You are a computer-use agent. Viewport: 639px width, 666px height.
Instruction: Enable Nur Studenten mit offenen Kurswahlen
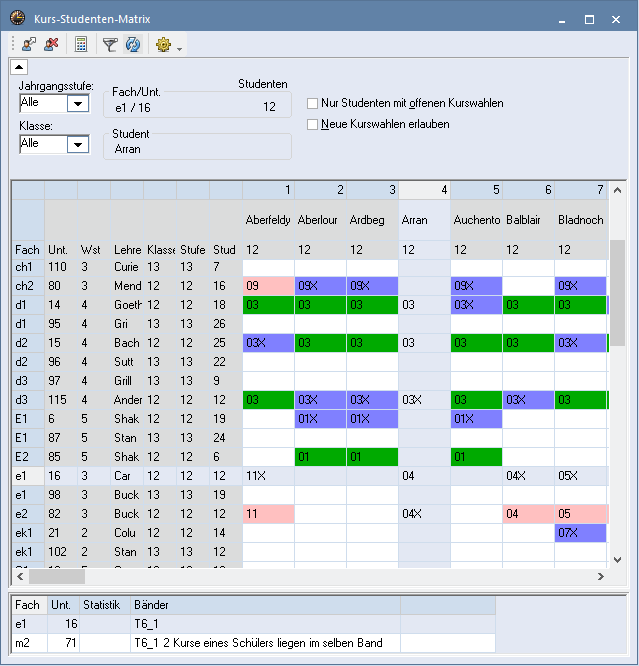pos(312,103)
